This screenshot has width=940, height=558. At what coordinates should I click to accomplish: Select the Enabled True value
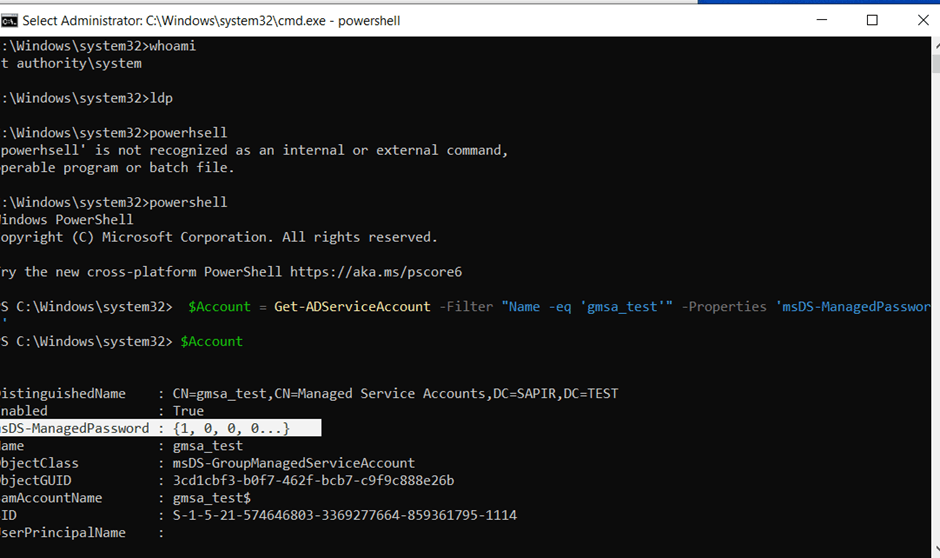point(188,411)
